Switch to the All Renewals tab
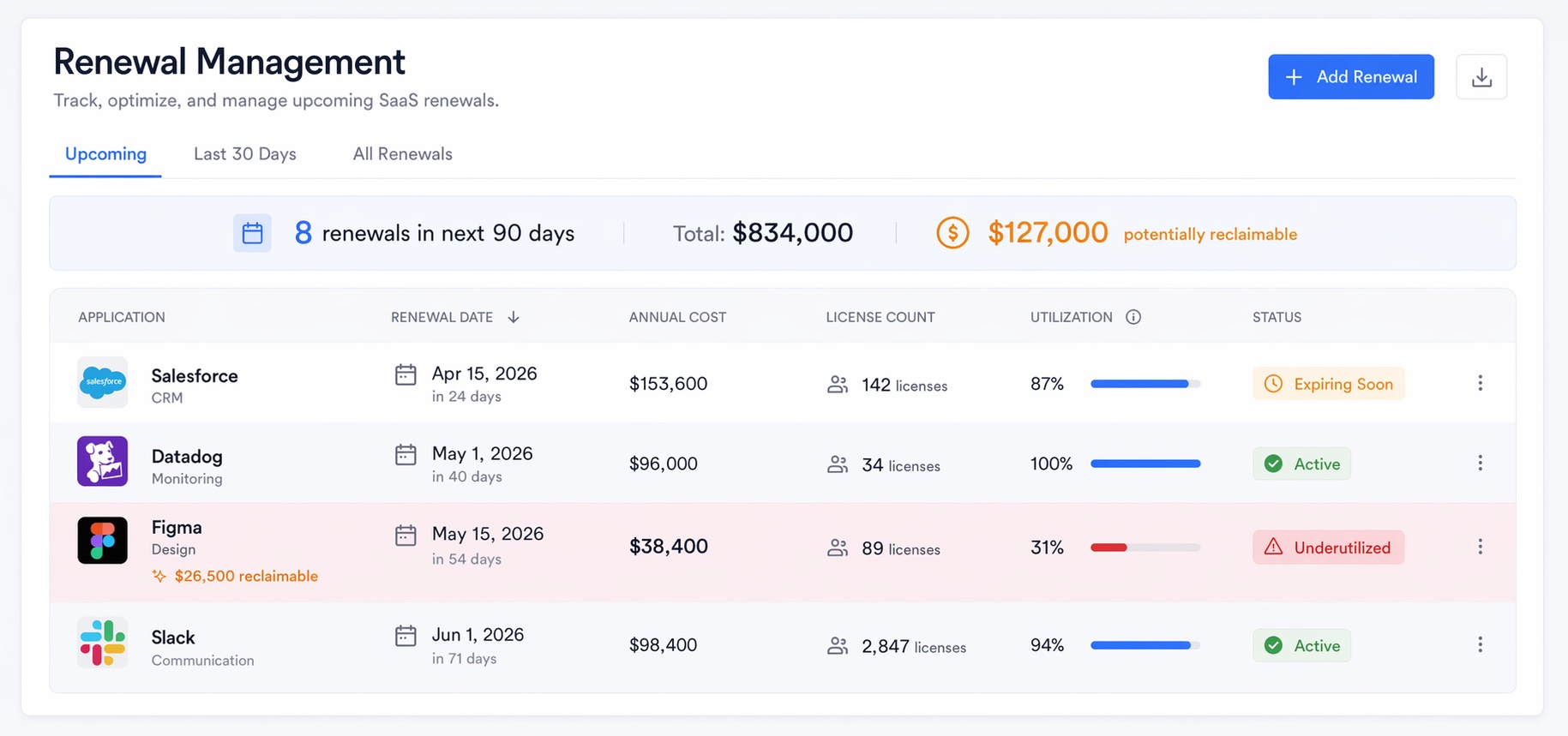Viewport: 1568px width, 736px height. point(402,154)
